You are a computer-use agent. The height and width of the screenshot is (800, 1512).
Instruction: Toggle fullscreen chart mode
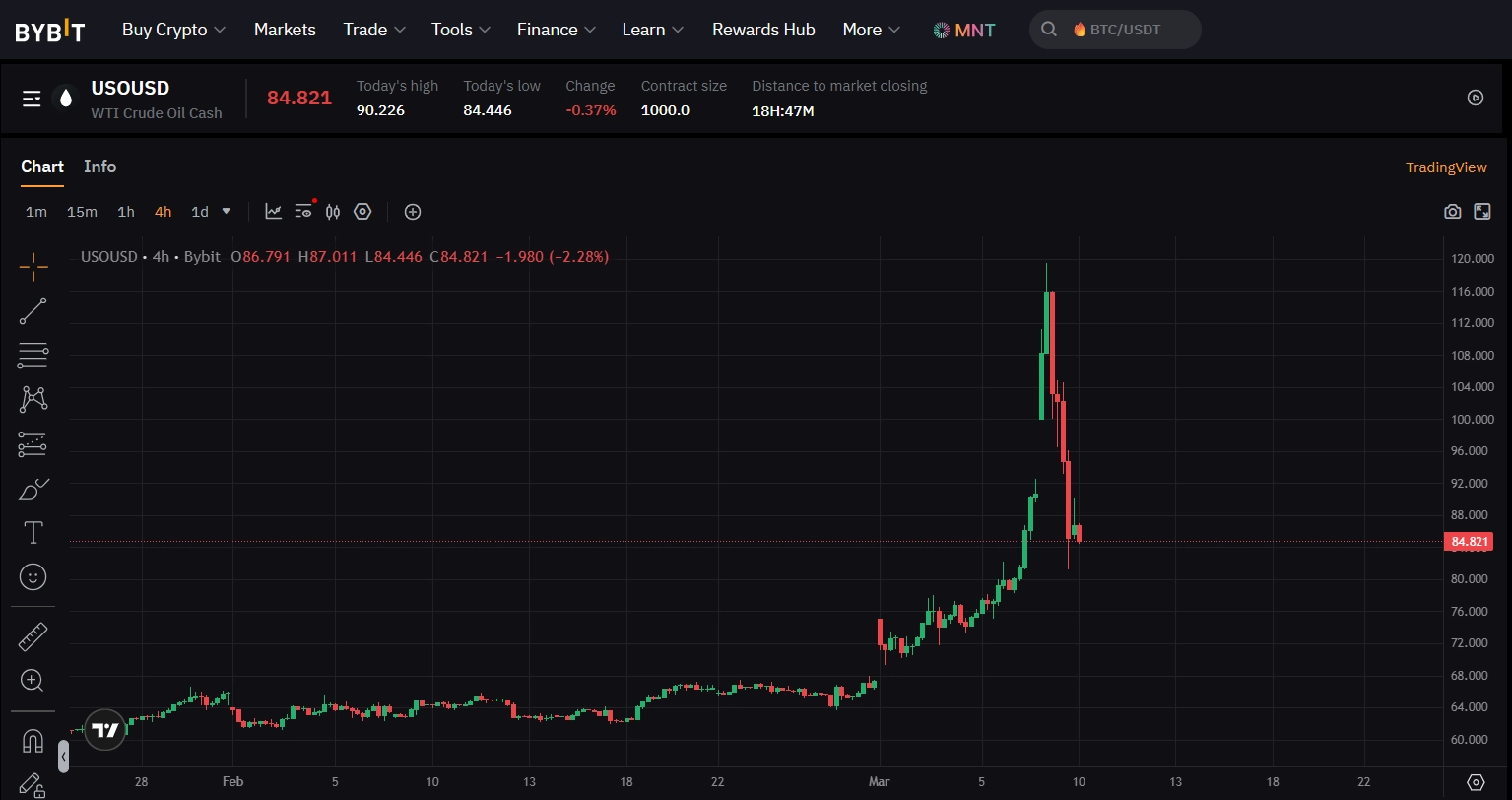pyautogui.click(x=1482, y=211)
